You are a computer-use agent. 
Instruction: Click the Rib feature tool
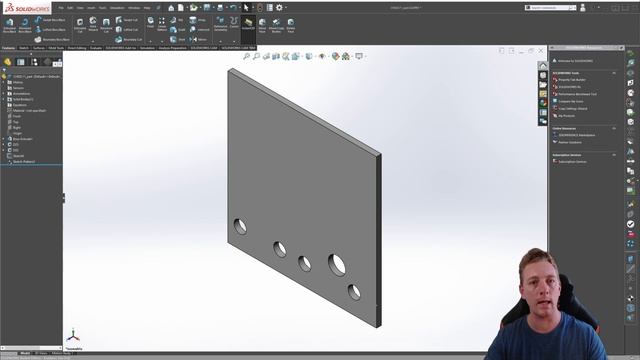(177, 20)
